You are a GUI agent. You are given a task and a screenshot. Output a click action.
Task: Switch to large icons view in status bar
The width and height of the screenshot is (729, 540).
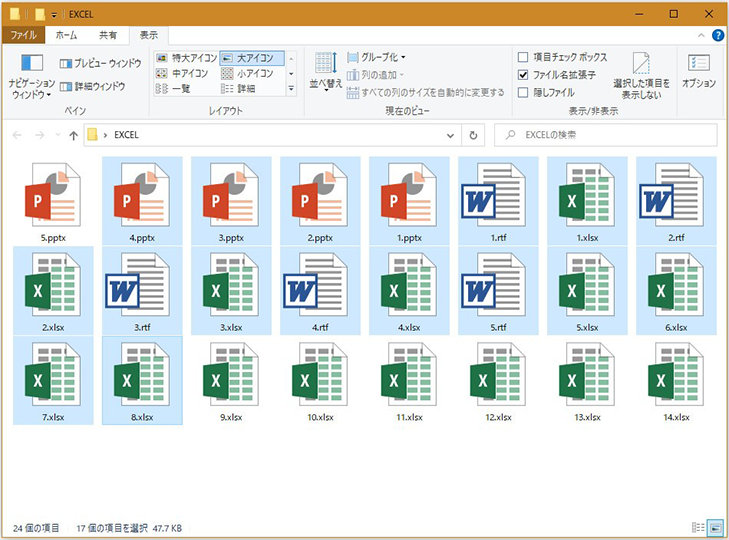pyautogui.click(x=715, y=527)
